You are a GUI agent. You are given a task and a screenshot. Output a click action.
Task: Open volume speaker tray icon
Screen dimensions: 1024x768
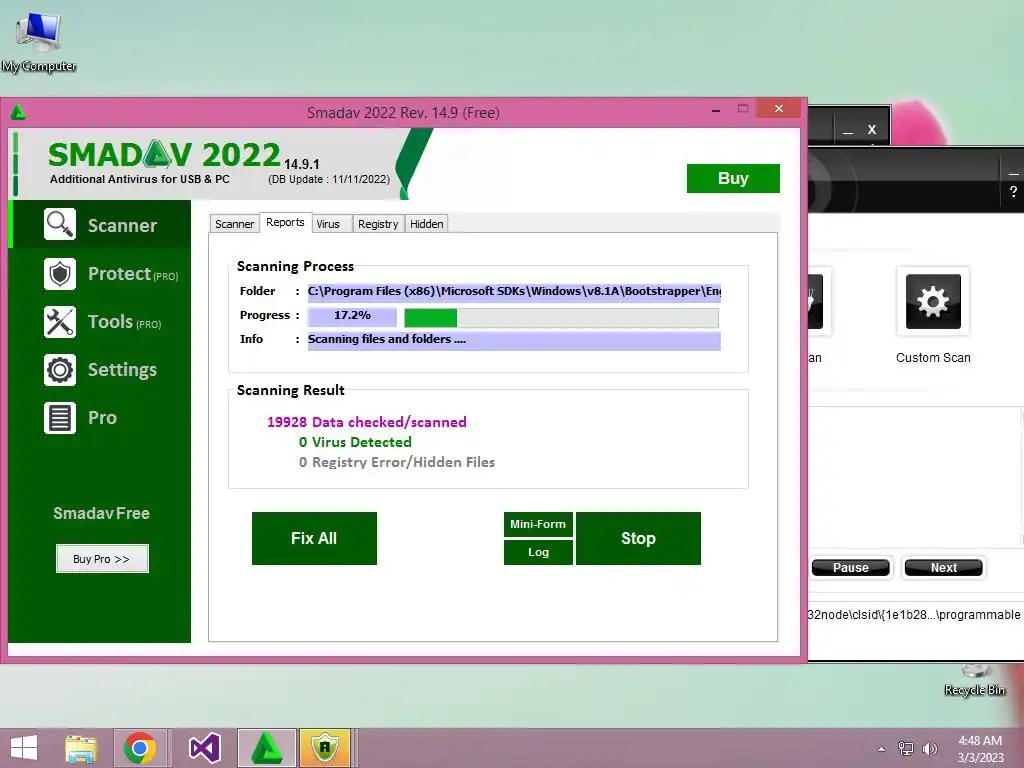(x=929, y=749)
